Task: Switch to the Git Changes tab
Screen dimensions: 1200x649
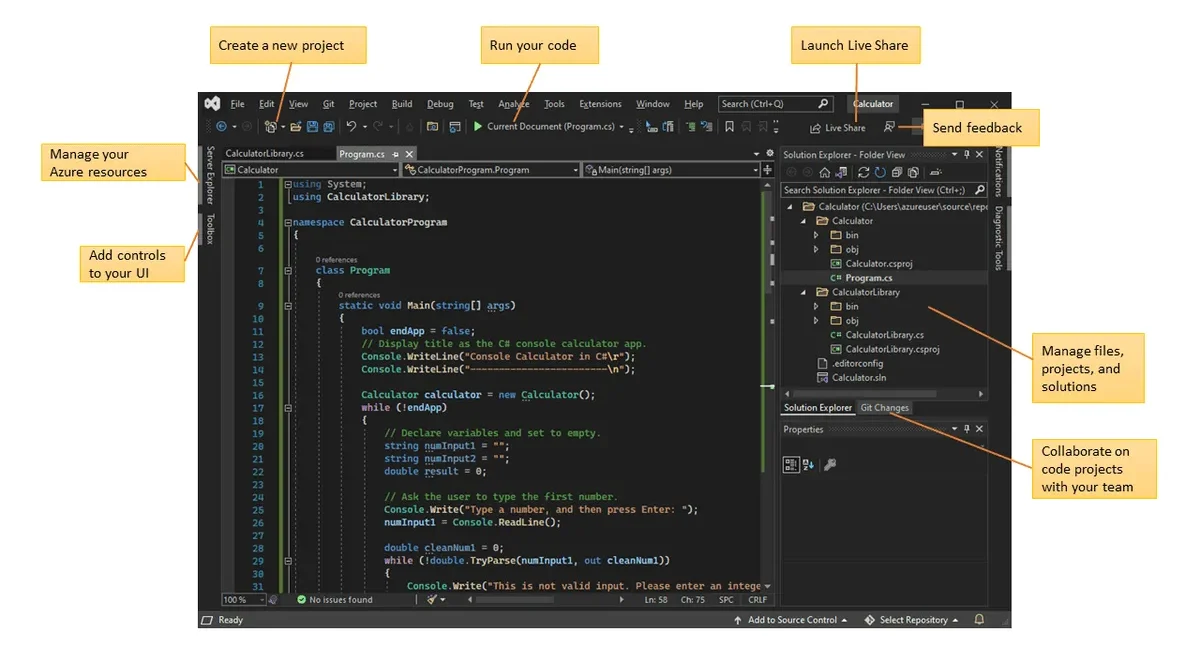Action: 885,408
